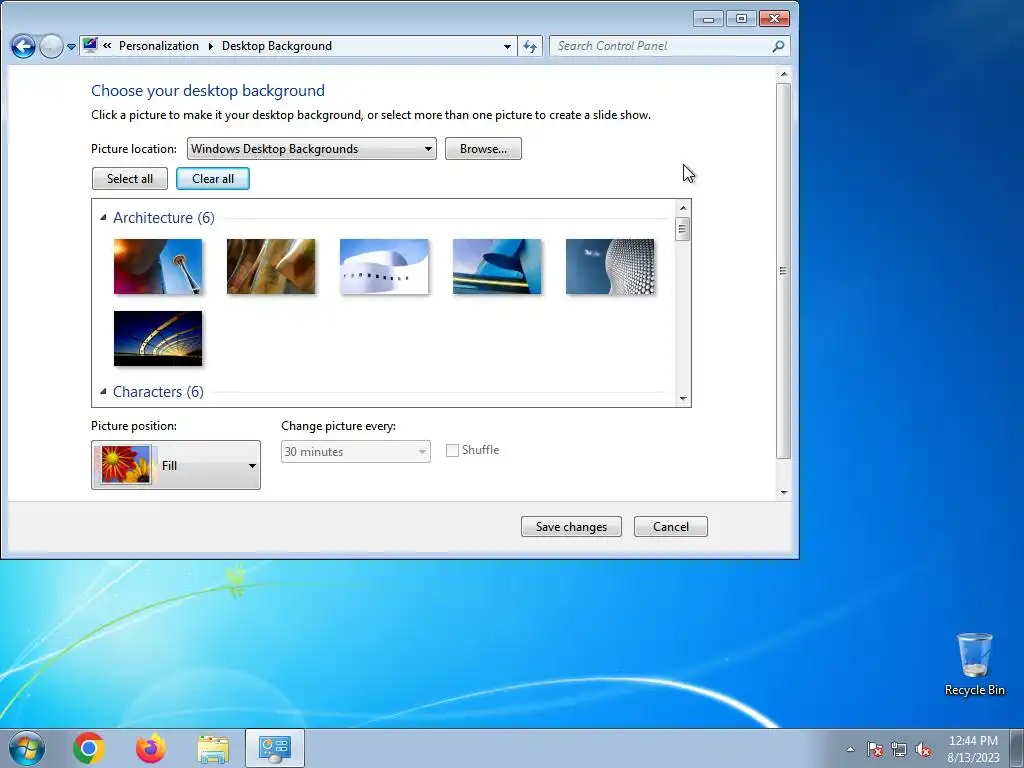Select the silver dotted facade wallpaper
This screenshot has height=768, width=1024.
click(x=610, y=266)
